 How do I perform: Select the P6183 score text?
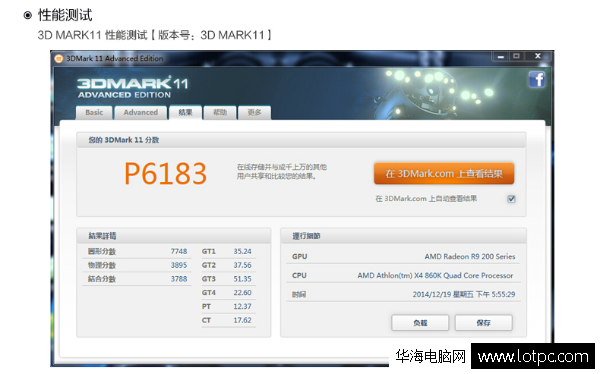point(165,174)
